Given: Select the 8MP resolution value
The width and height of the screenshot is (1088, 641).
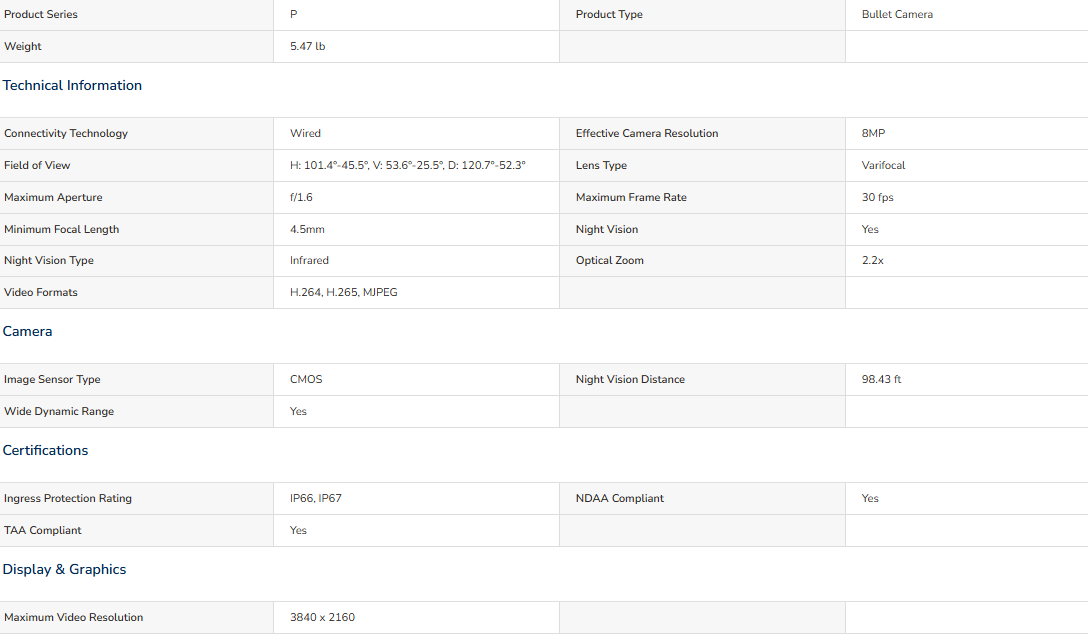Looking at the screenshot, I should (874, 133).
